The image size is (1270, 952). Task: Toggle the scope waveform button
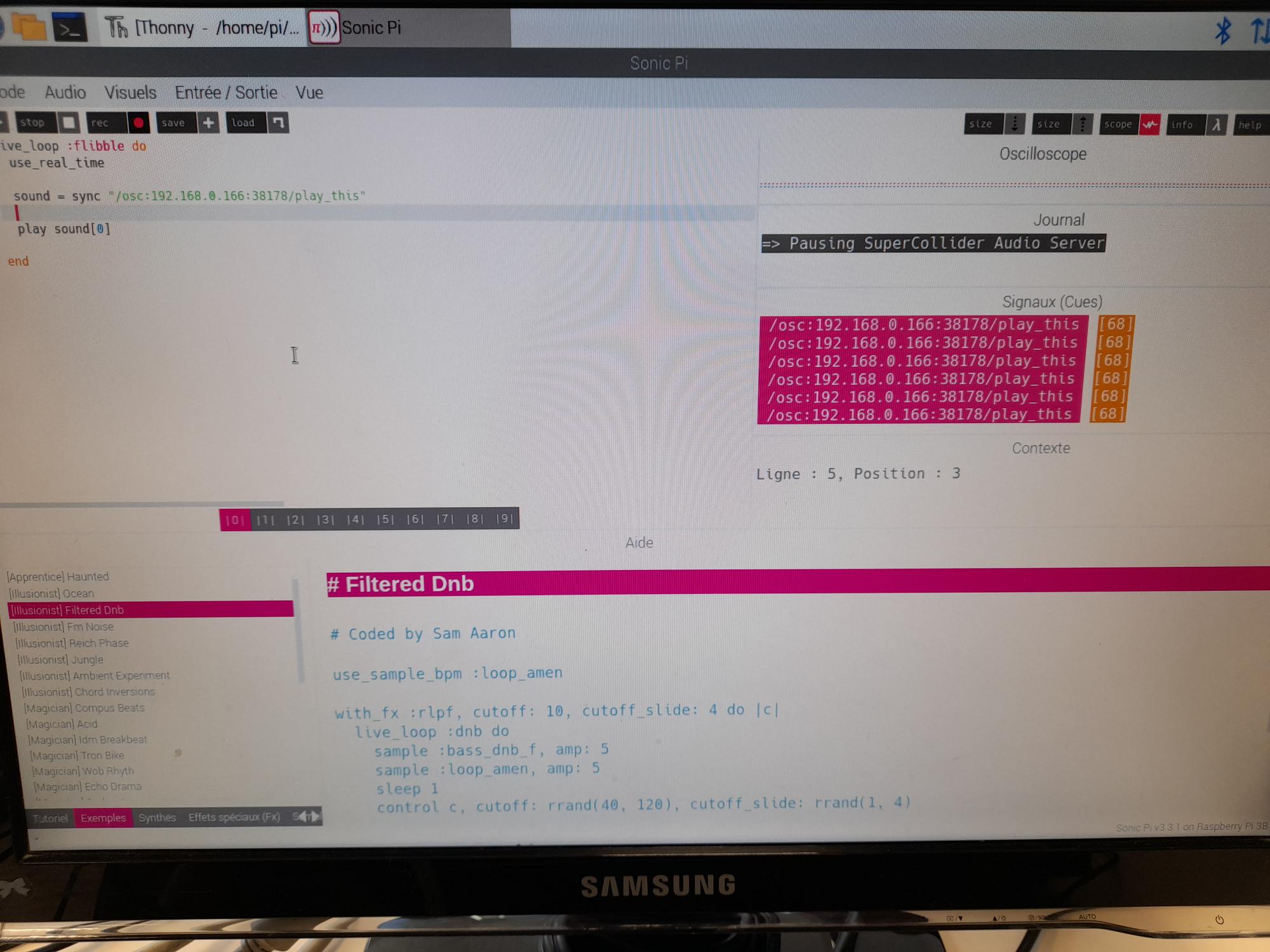pos(1149,124)
